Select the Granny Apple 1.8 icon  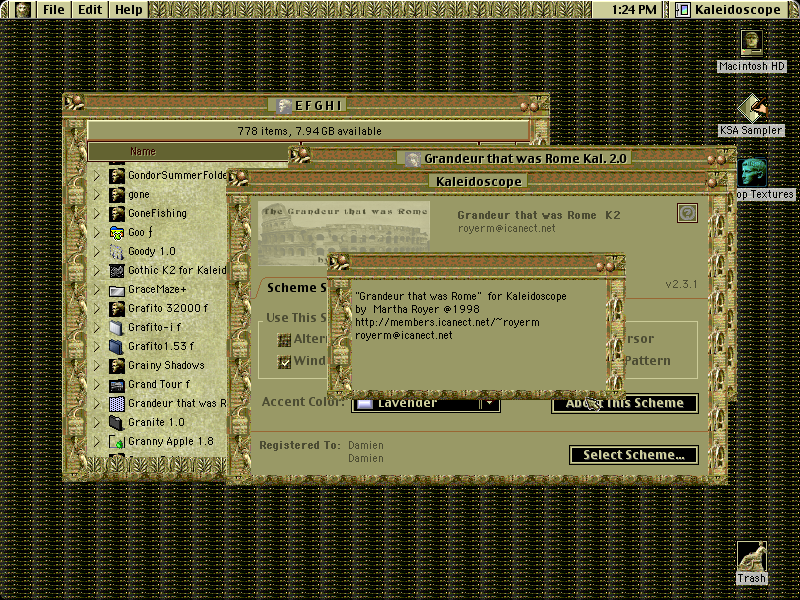pyautogui.click(x=117, y=442)
